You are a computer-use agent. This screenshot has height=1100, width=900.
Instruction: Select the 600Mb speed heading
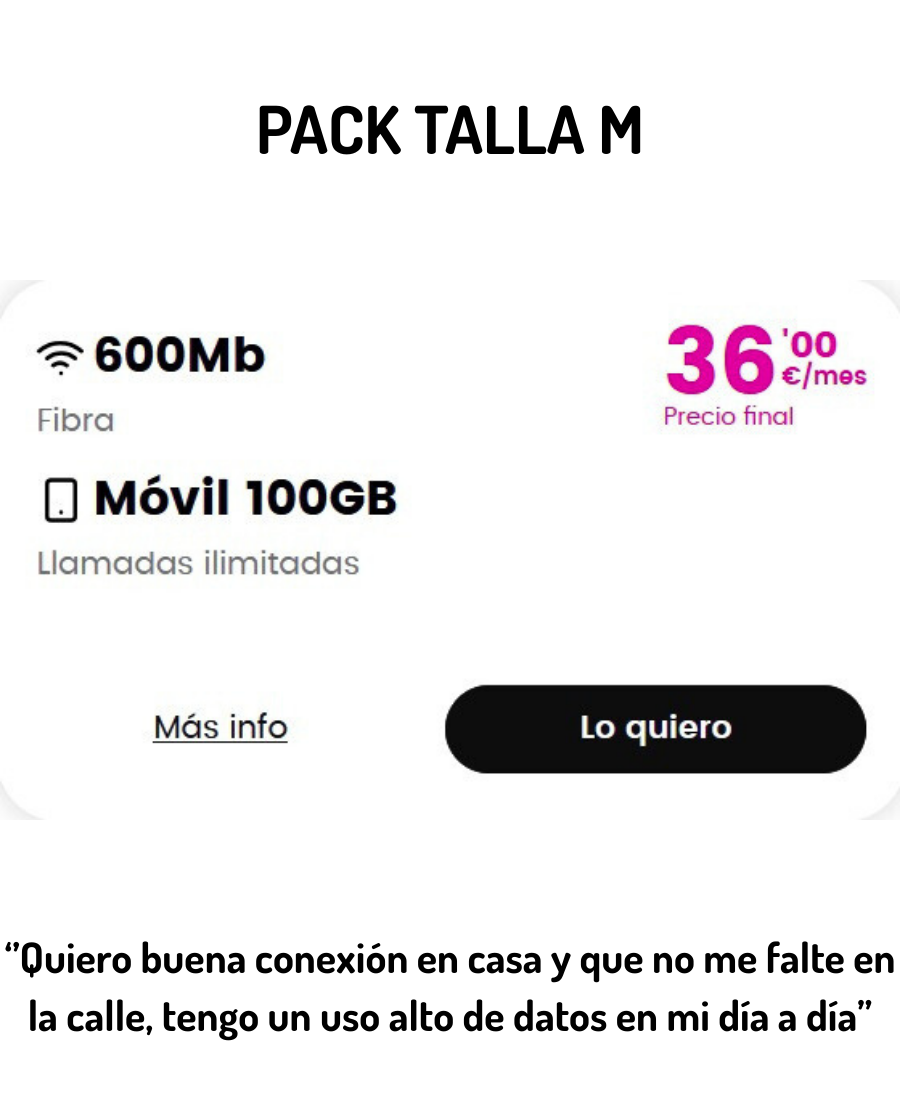click(x=180, y=355)
